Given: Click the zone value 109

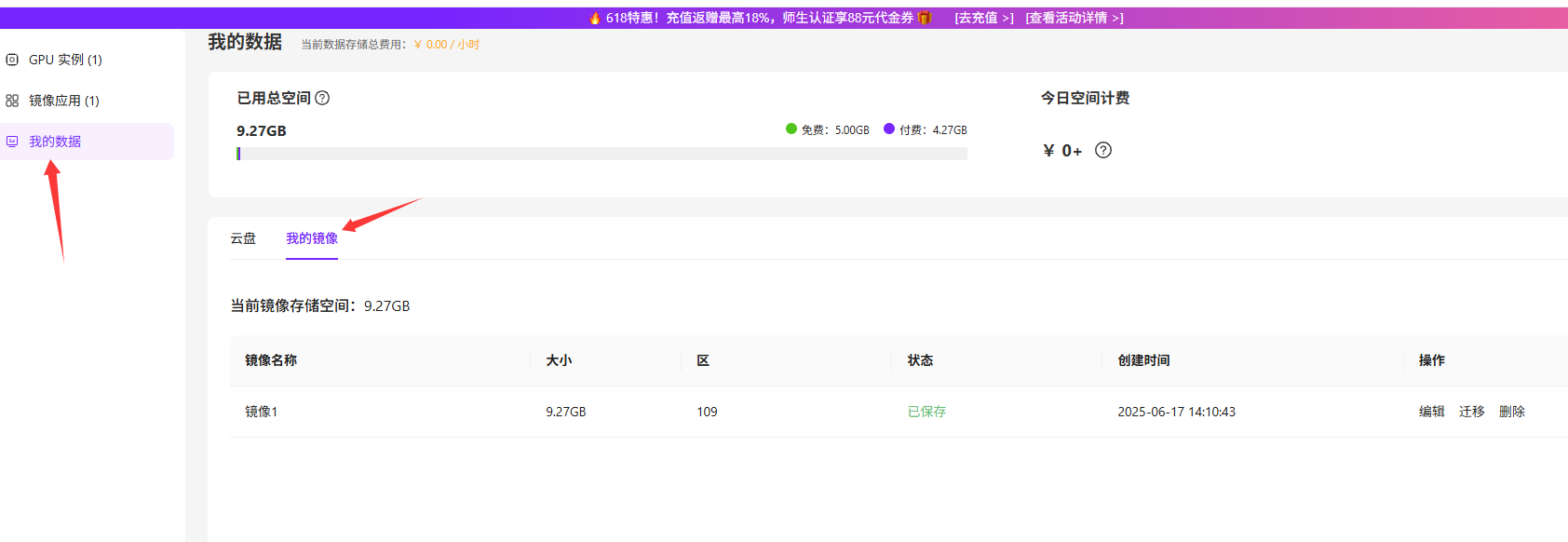Looking at the screenshot, I should (707, 412).
